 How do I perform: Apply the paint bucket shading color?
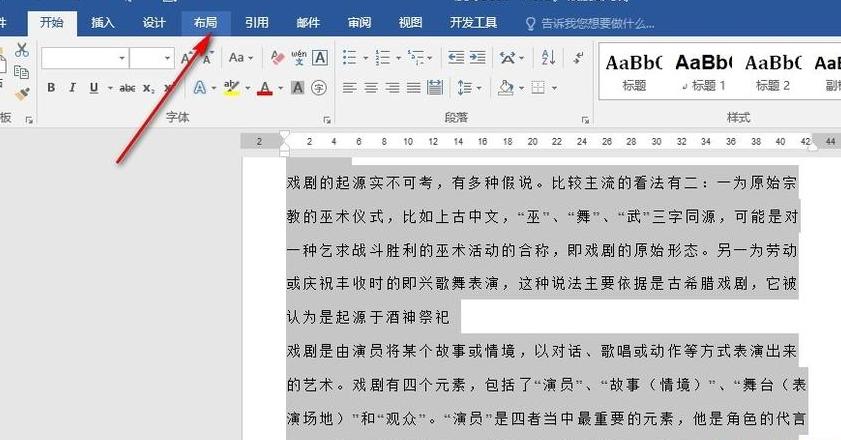point(506,87)
